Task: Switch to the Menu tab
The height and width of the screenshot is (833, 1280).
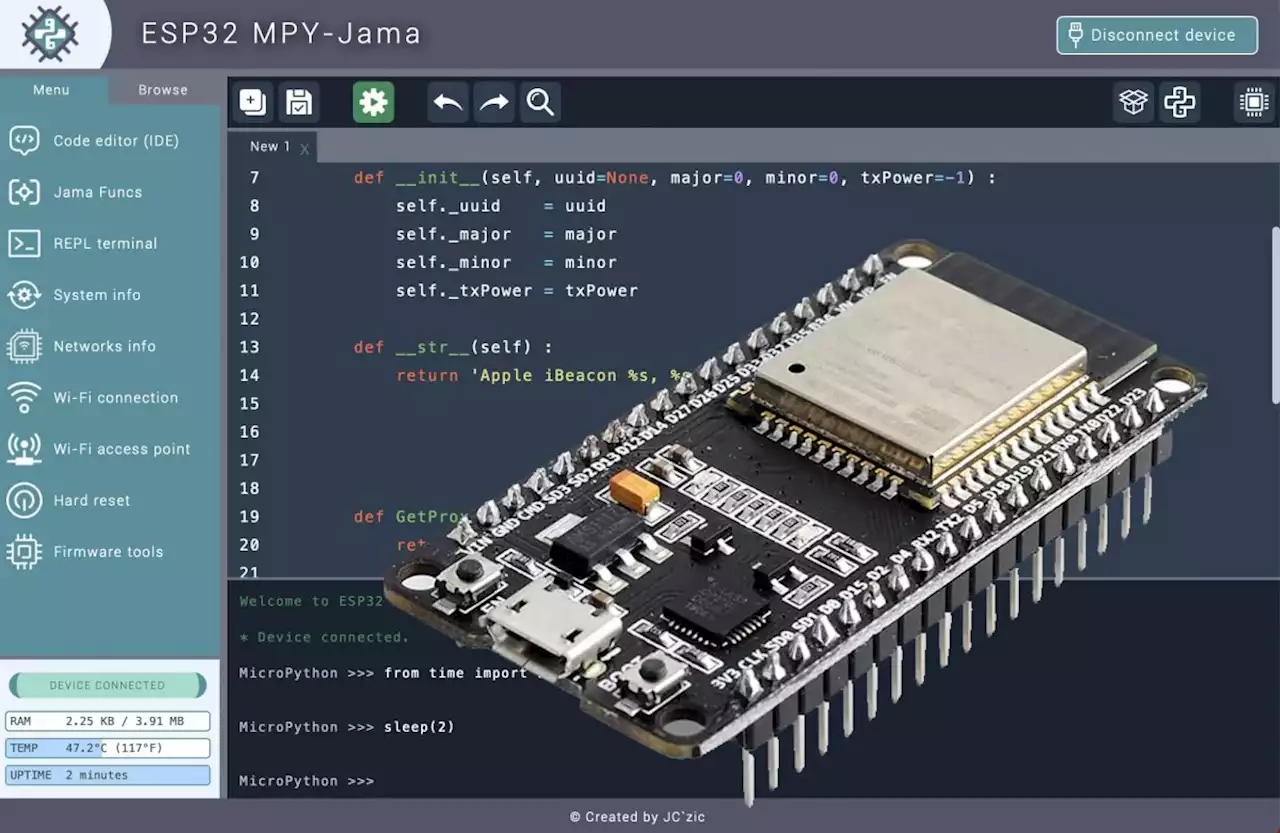Action: pos(51,90)
